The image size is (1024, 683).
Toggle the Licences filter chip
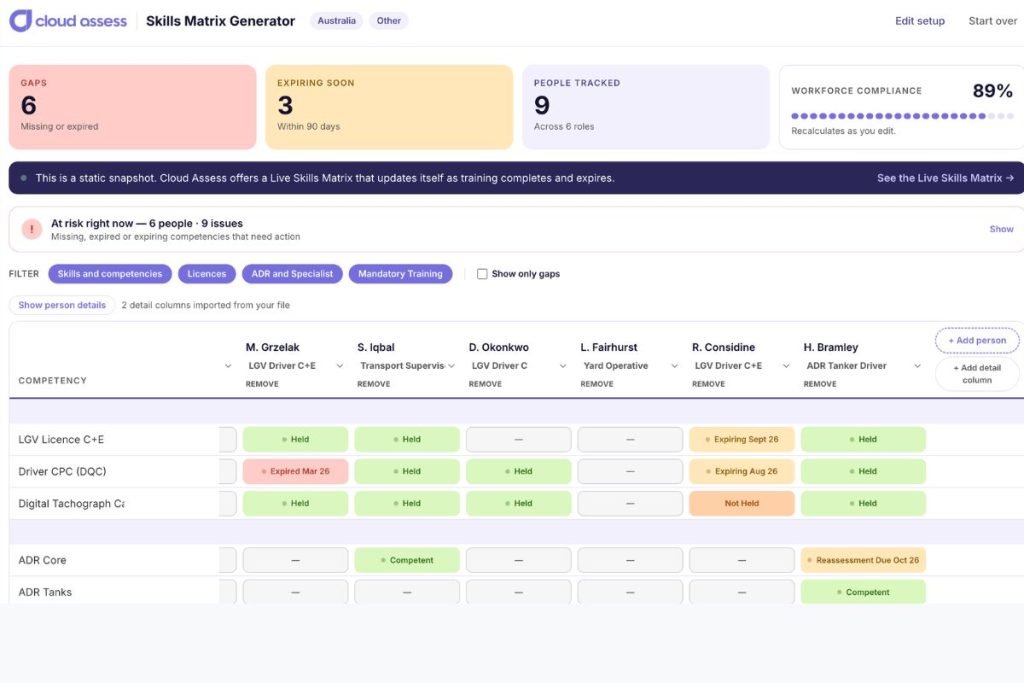click(x=206, y=274)
